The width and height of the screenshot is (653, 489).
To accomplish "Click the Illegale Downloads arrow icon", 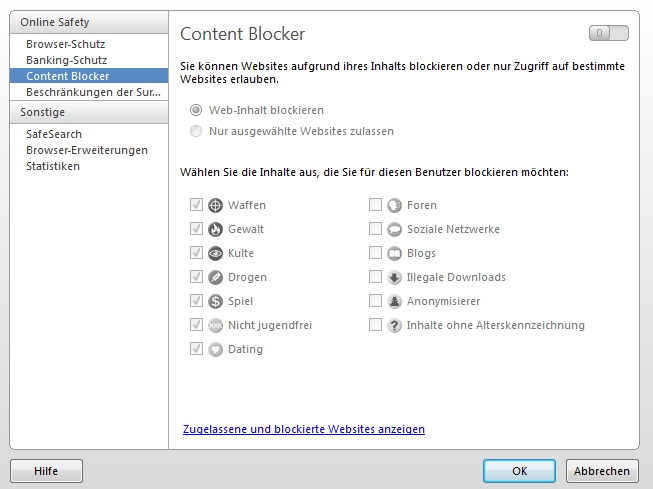I will [x=394, y=277].
